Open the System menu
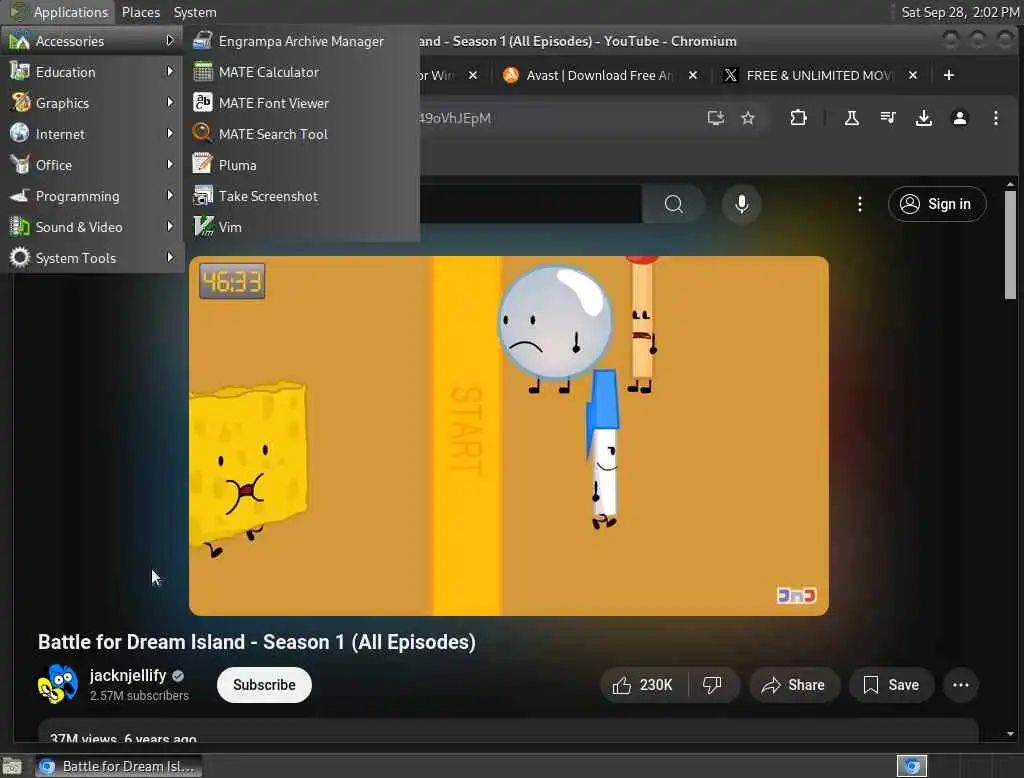 tap(195, 12)
